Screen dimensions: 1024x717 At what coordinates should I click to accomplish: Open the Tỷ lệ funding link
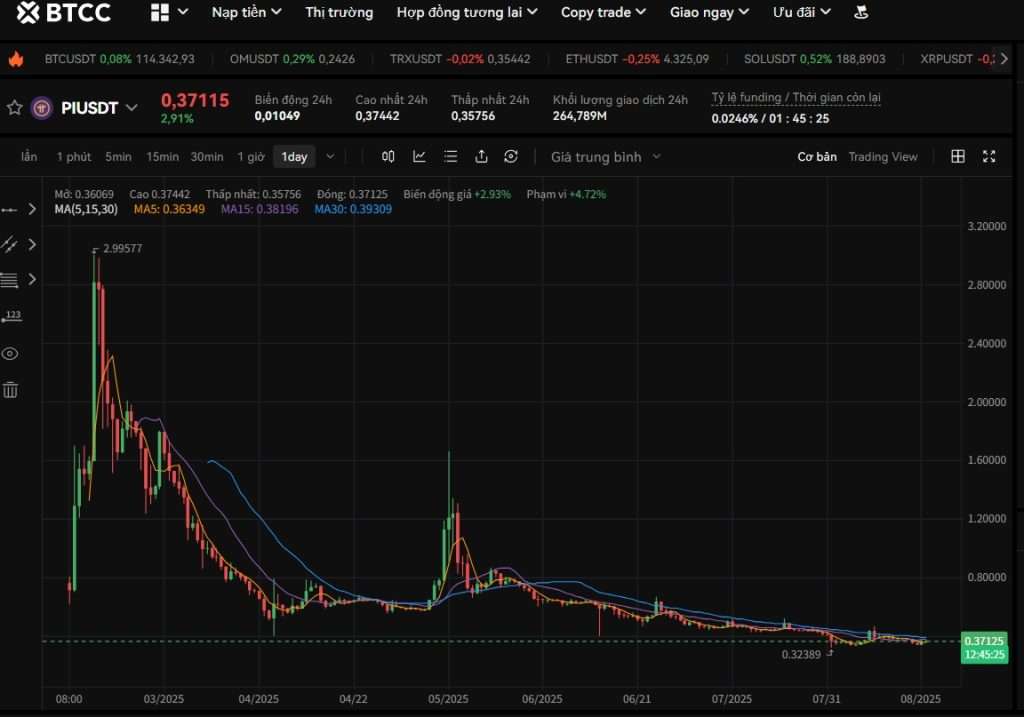tap(795, 97)
